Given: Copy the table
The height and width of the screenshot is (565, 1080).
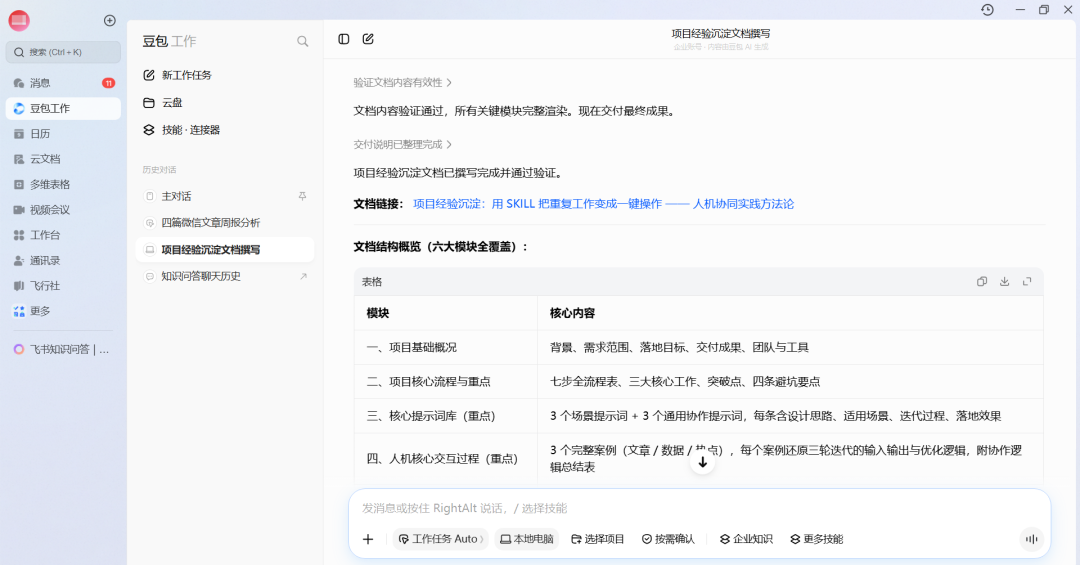Looking at the screenshot, I should coord(982,281).
